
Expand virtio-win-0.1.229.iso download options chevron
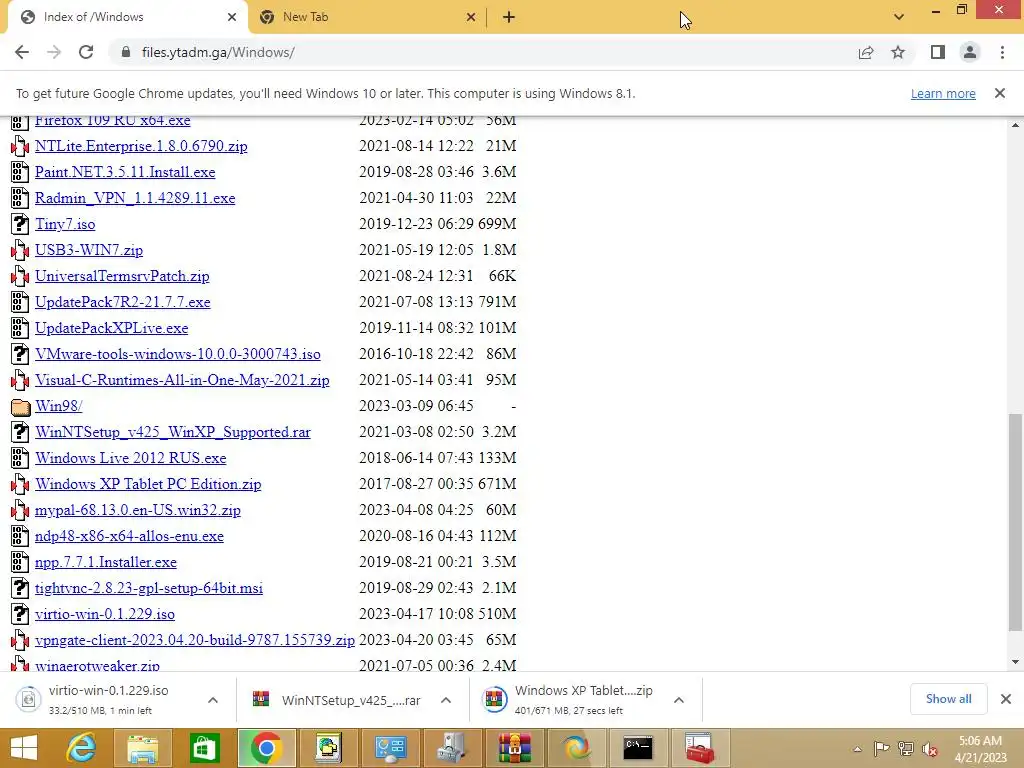pyautogui.click(x=213, y=700)
